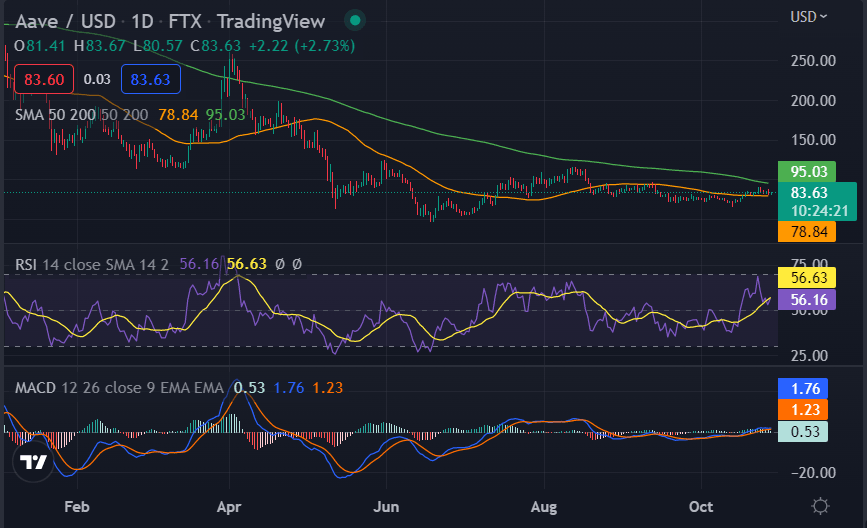Click the green market status indicator dot
Screen dimensions: 867x528
tap(353, 21)
